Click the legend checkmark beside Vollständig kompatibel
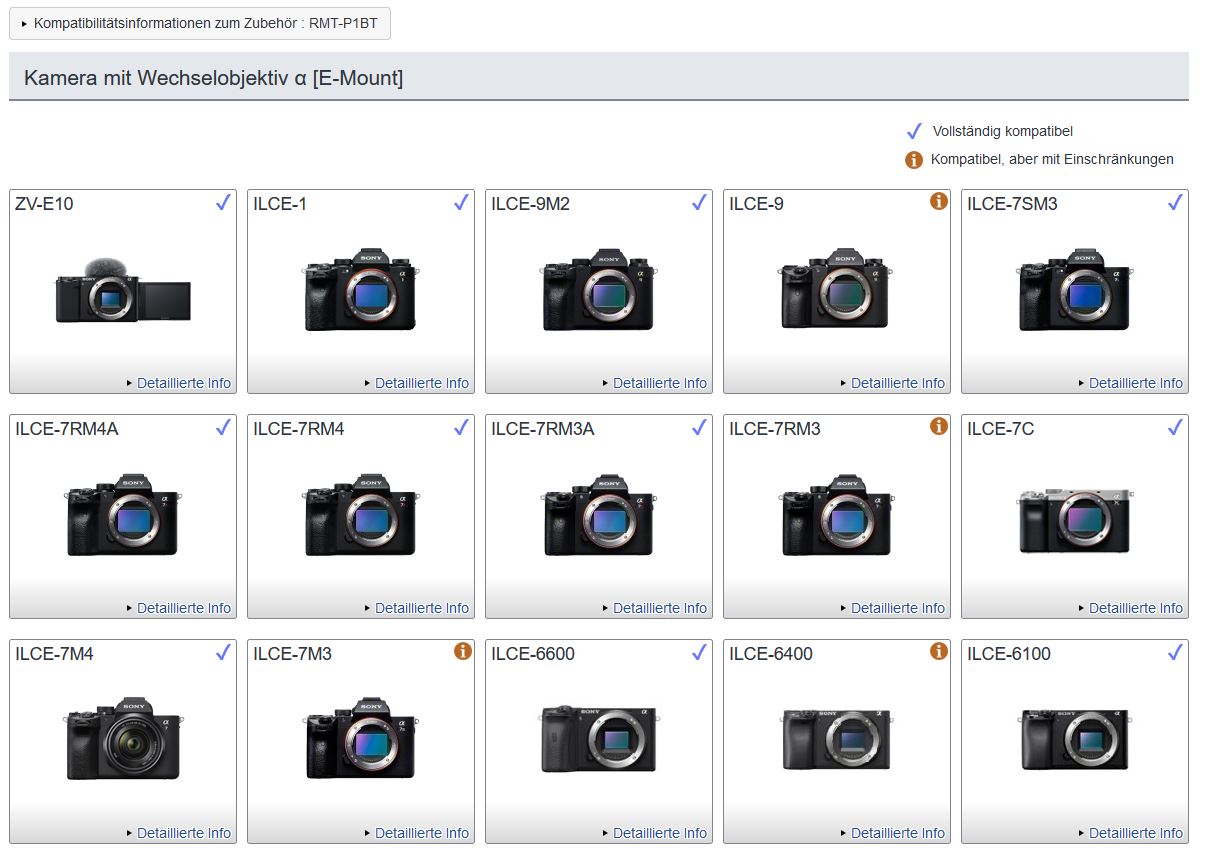Image resolution: width=1205 pixels, height=857 pixels. (913, 131)
